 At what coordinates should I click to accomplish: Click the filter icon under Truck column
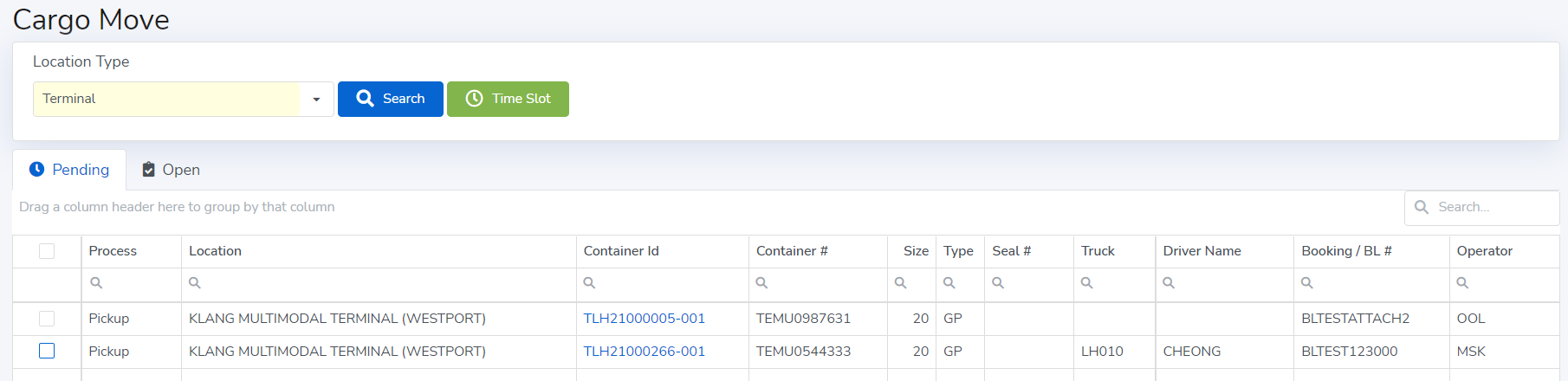pos(1086,283)
